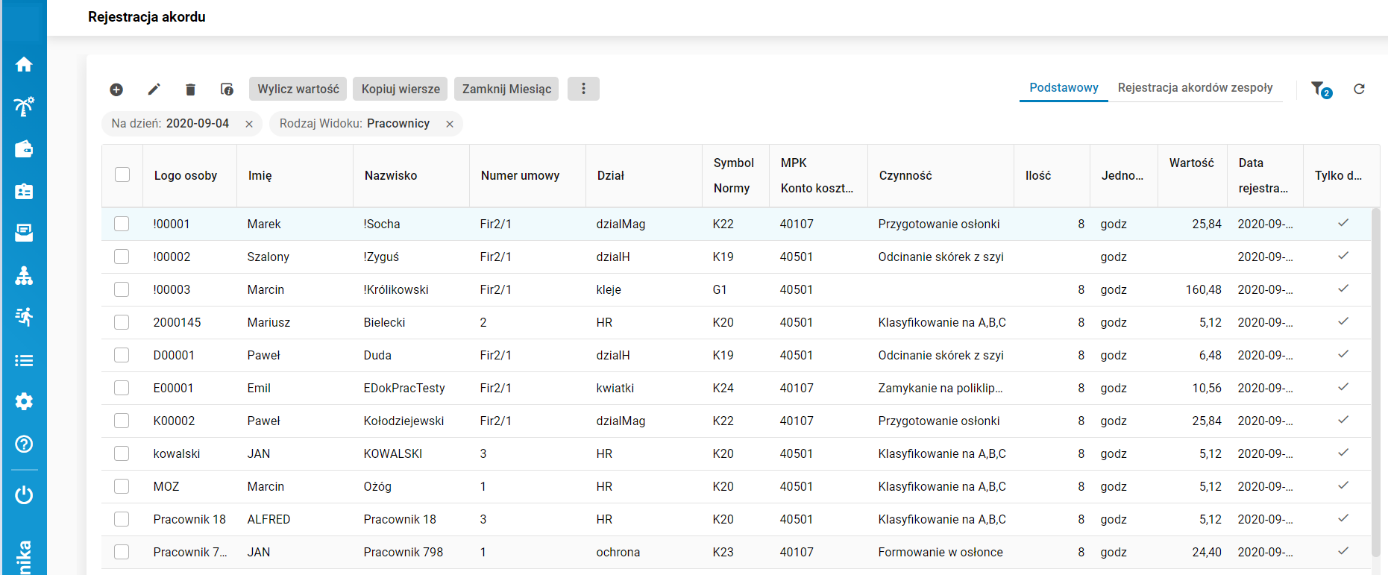Screen dimensions: 1388x575
Task: Select the checkbox for Mariusz Bielecki row
Action: click(x=122, y=323)
